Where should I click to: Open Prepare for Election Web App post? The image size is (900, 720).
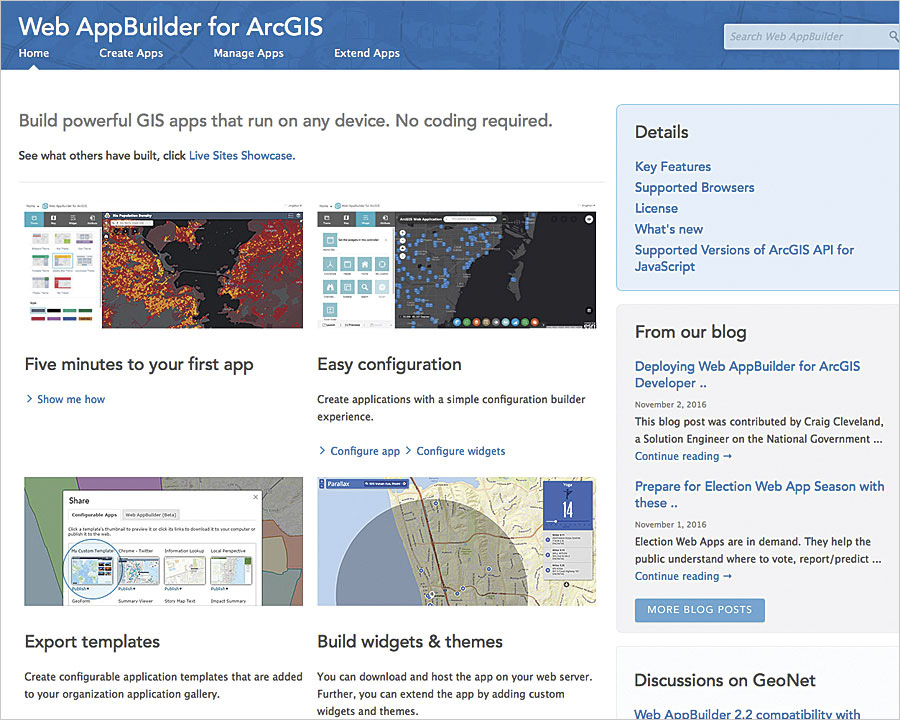759,494
